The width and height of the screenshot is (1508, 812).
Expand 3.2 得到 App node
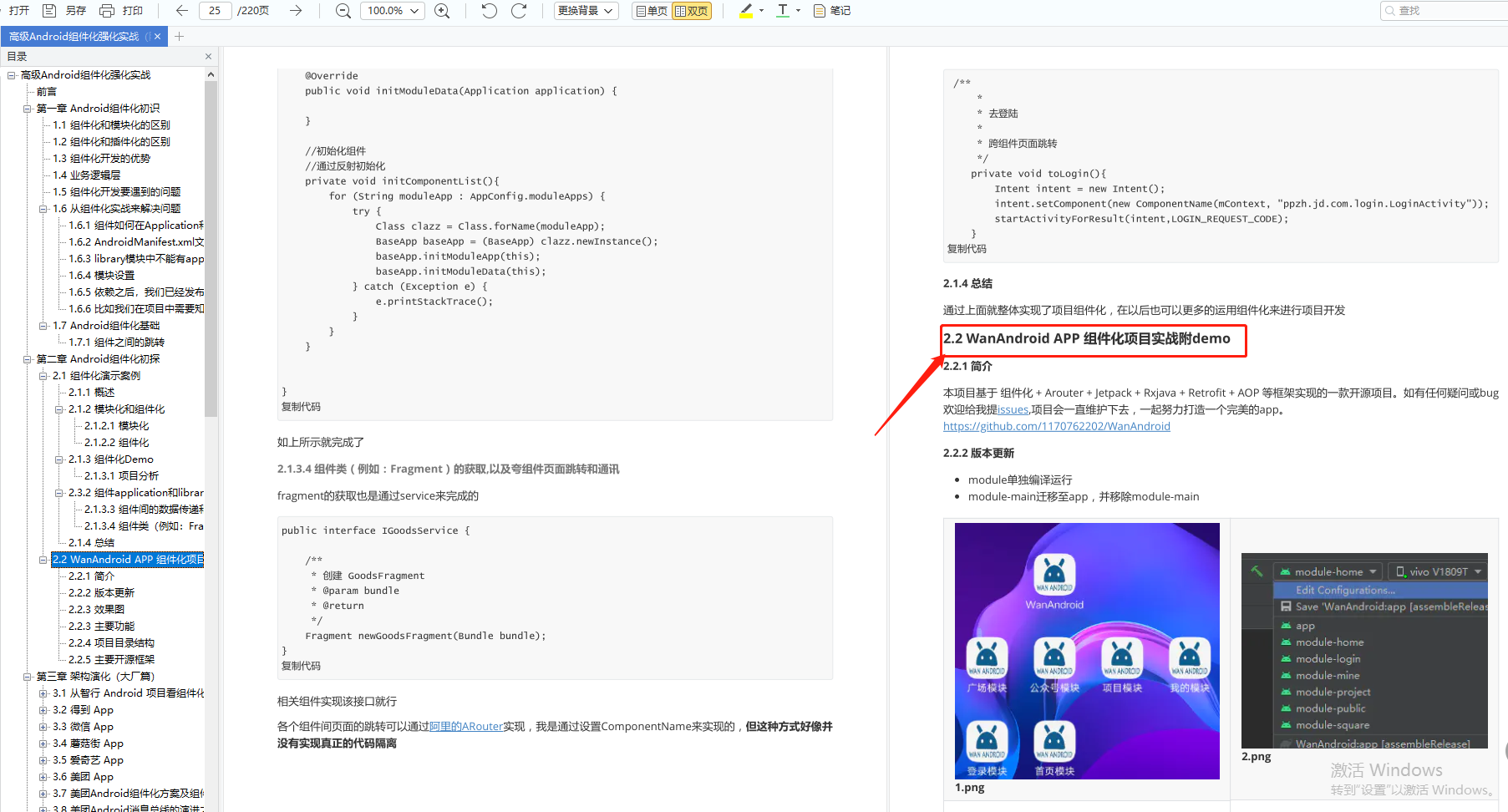43,710
